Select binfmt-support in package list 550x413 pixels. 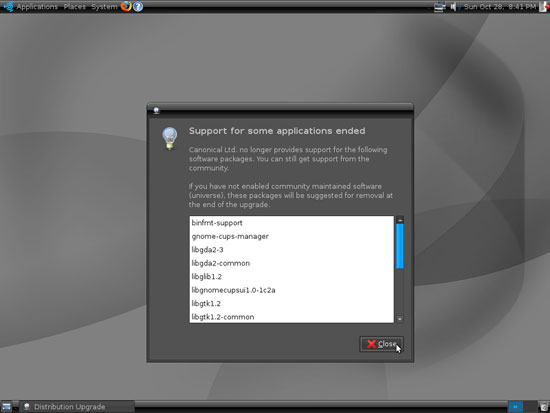(x=291, y=223)
